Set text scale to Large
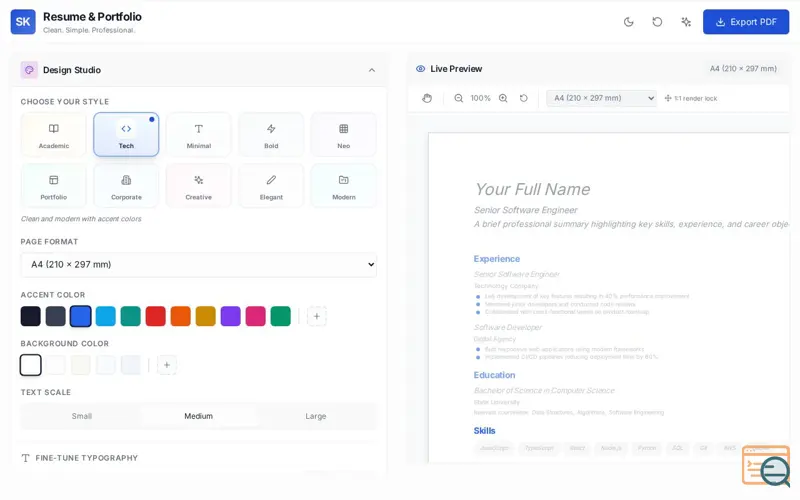This screenshot has height=500, width=800. [x=316, y=416]
